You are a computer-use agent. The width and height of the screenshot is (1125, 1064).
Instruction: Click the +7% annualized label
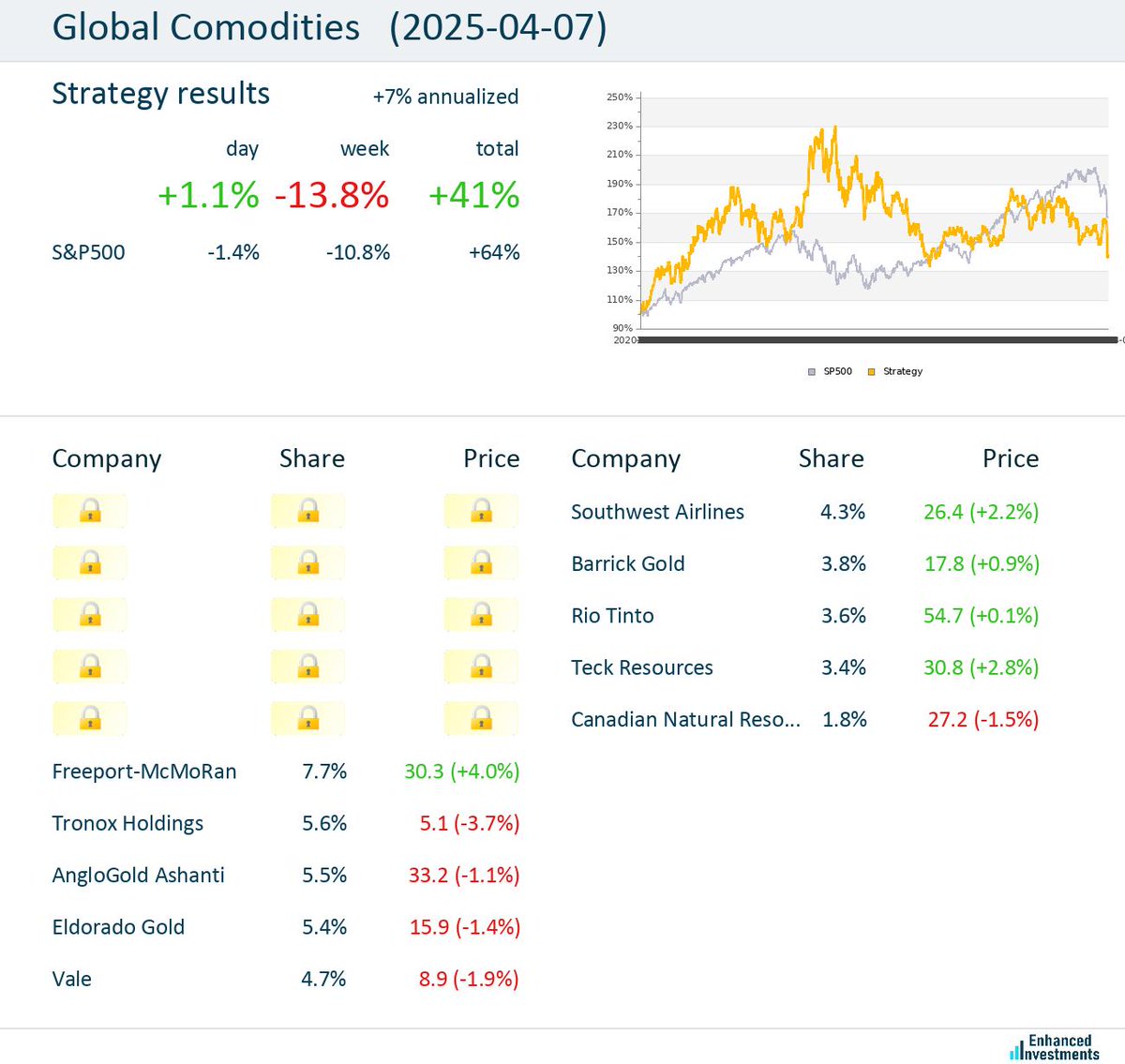(445, 97)
